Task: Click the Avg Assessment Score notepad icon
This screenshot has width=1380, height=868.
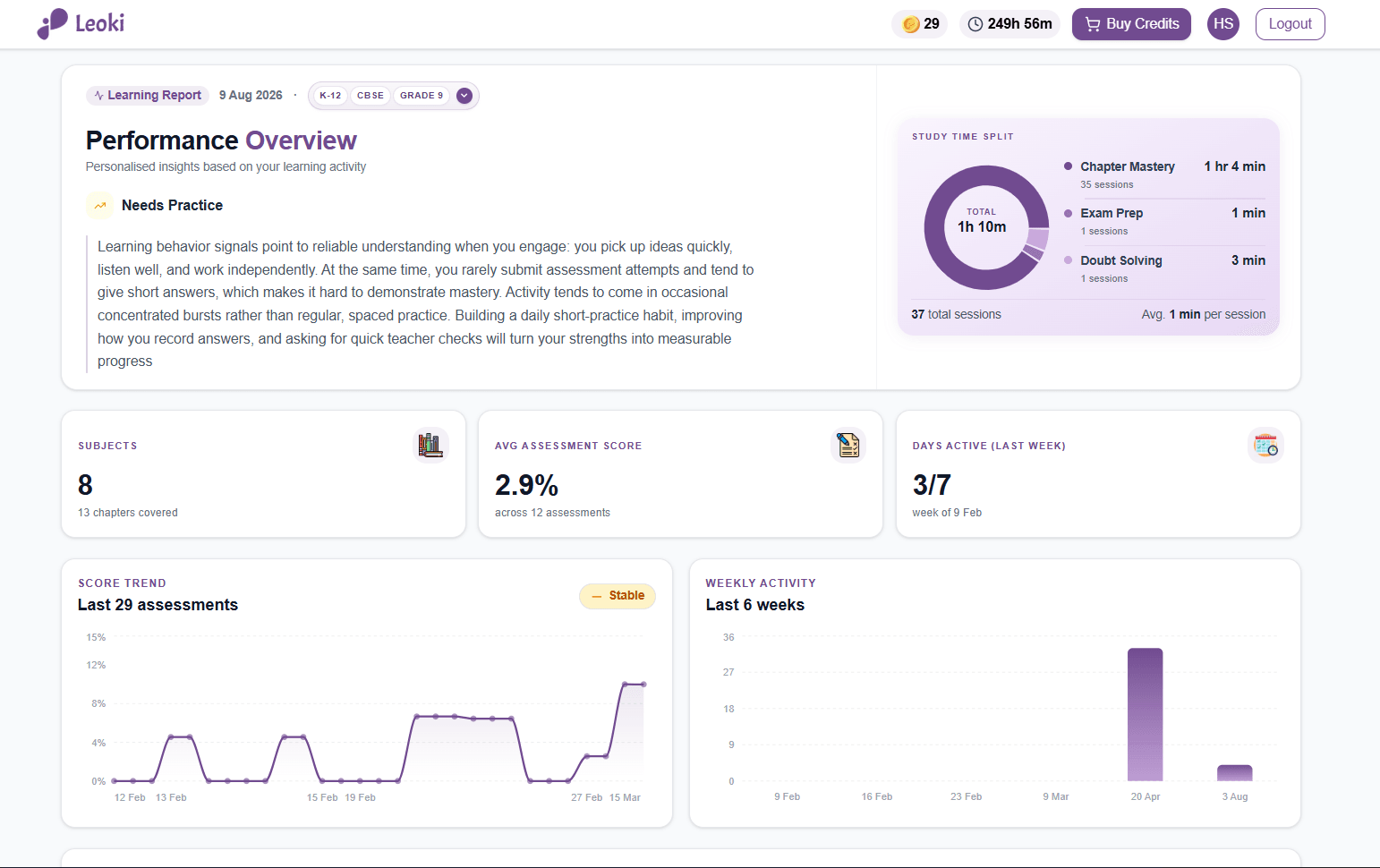Action: [848, 445]
